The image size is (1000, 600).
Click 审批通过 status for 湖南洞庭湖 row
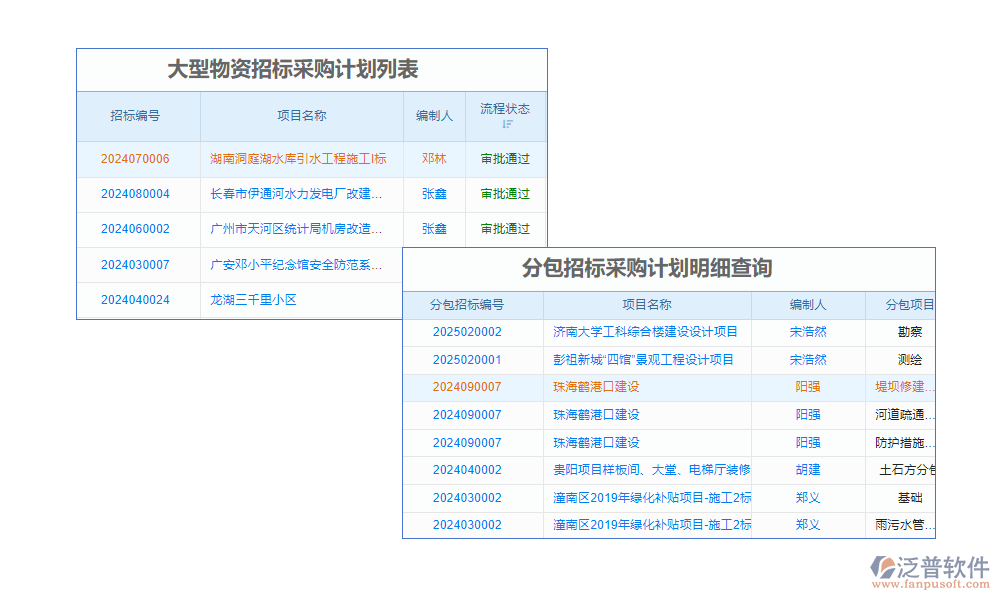[x=505, y=159]
